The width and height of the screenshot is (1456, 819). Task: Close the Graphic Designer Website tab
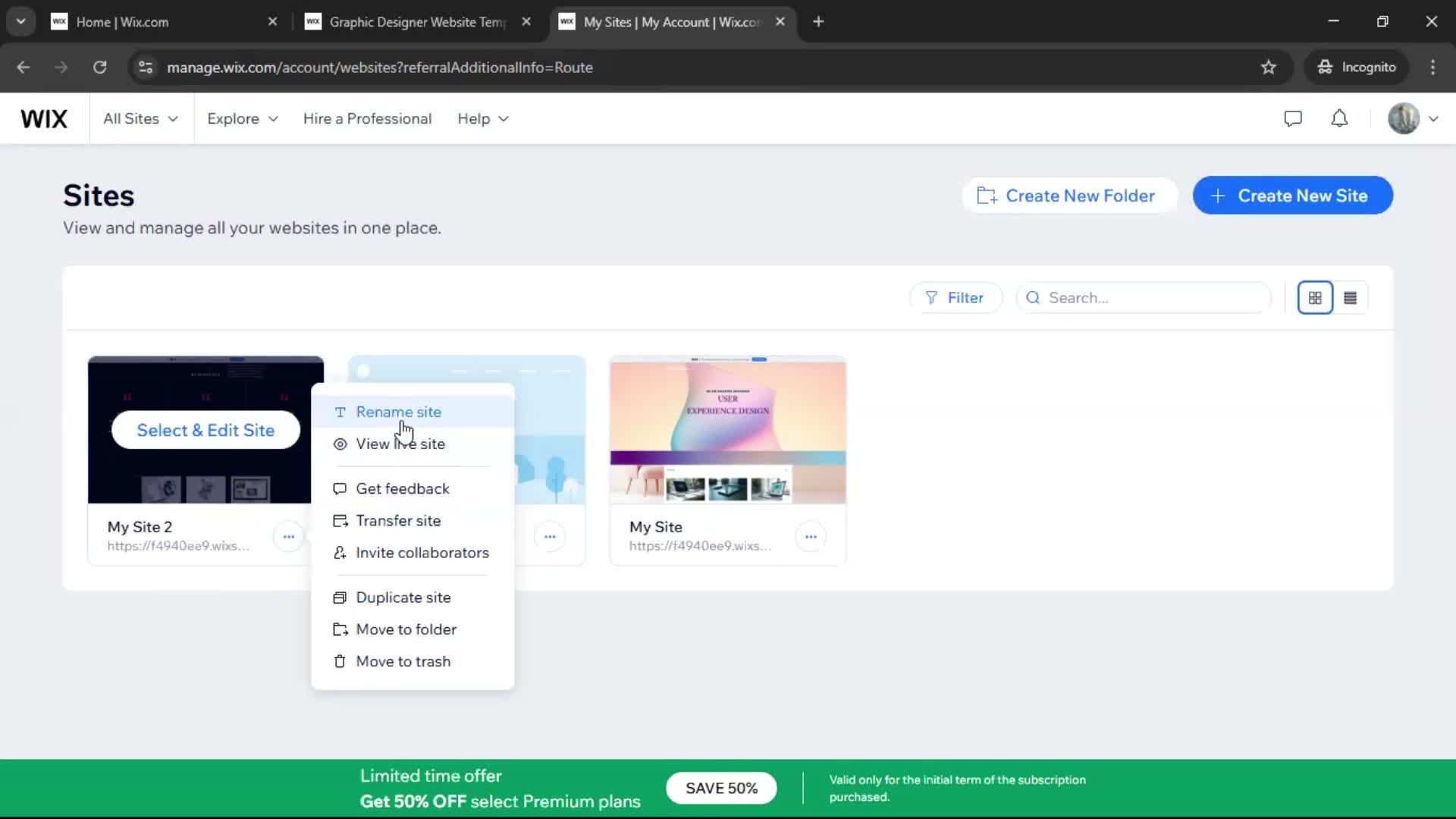(526, 22)
